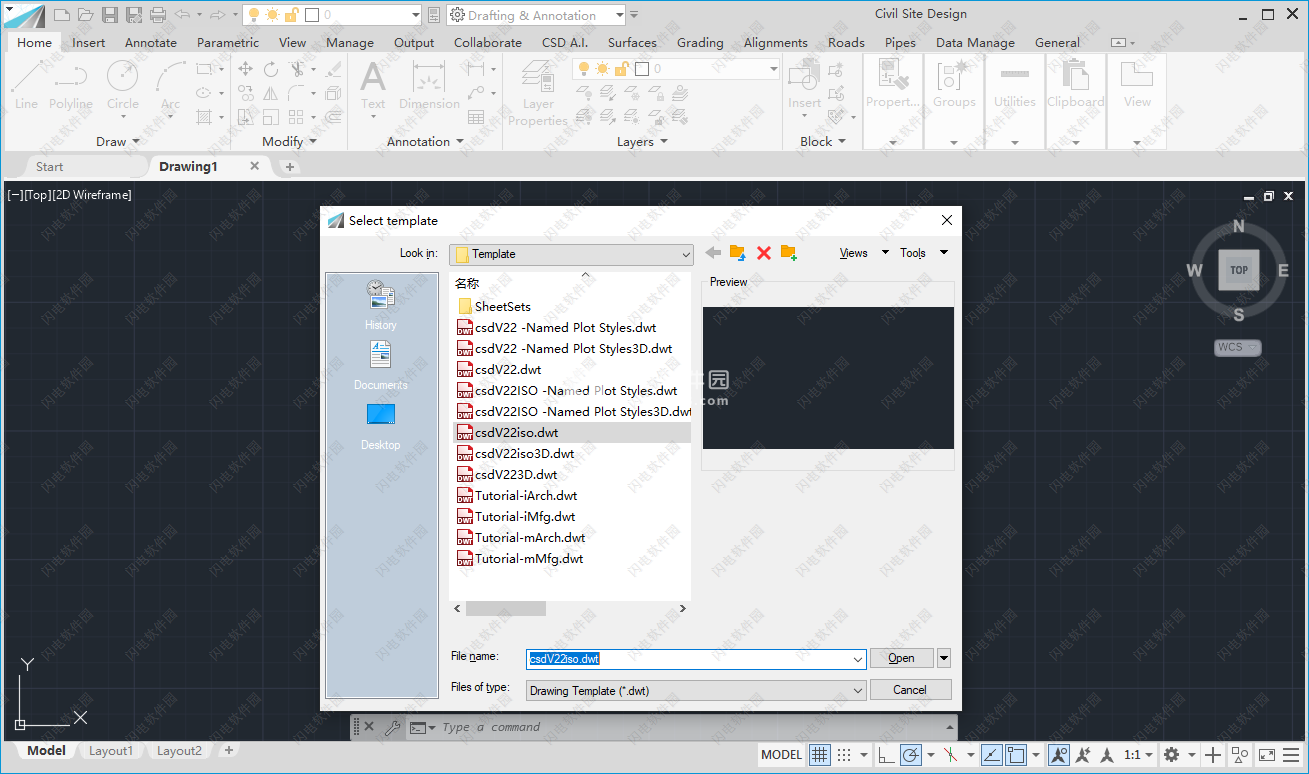Select the Polyline tool in Draw panel

71,84
